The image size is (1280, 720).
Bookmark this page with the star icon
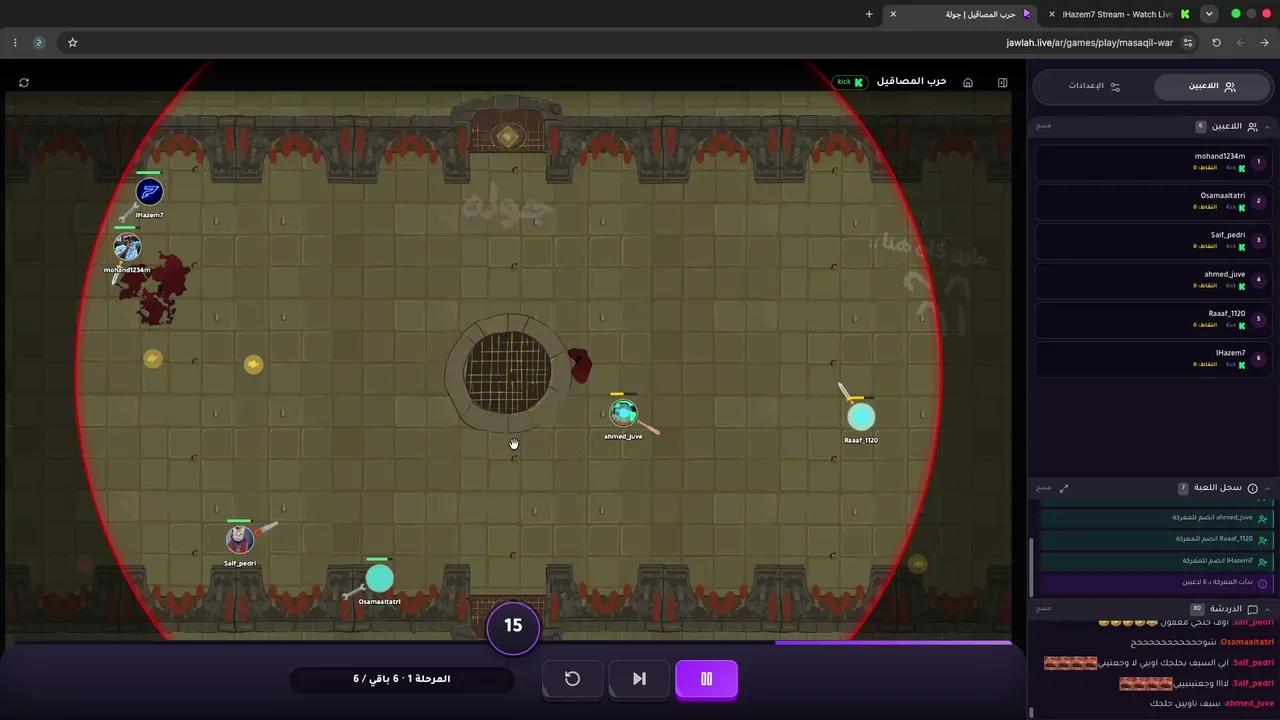72,43
